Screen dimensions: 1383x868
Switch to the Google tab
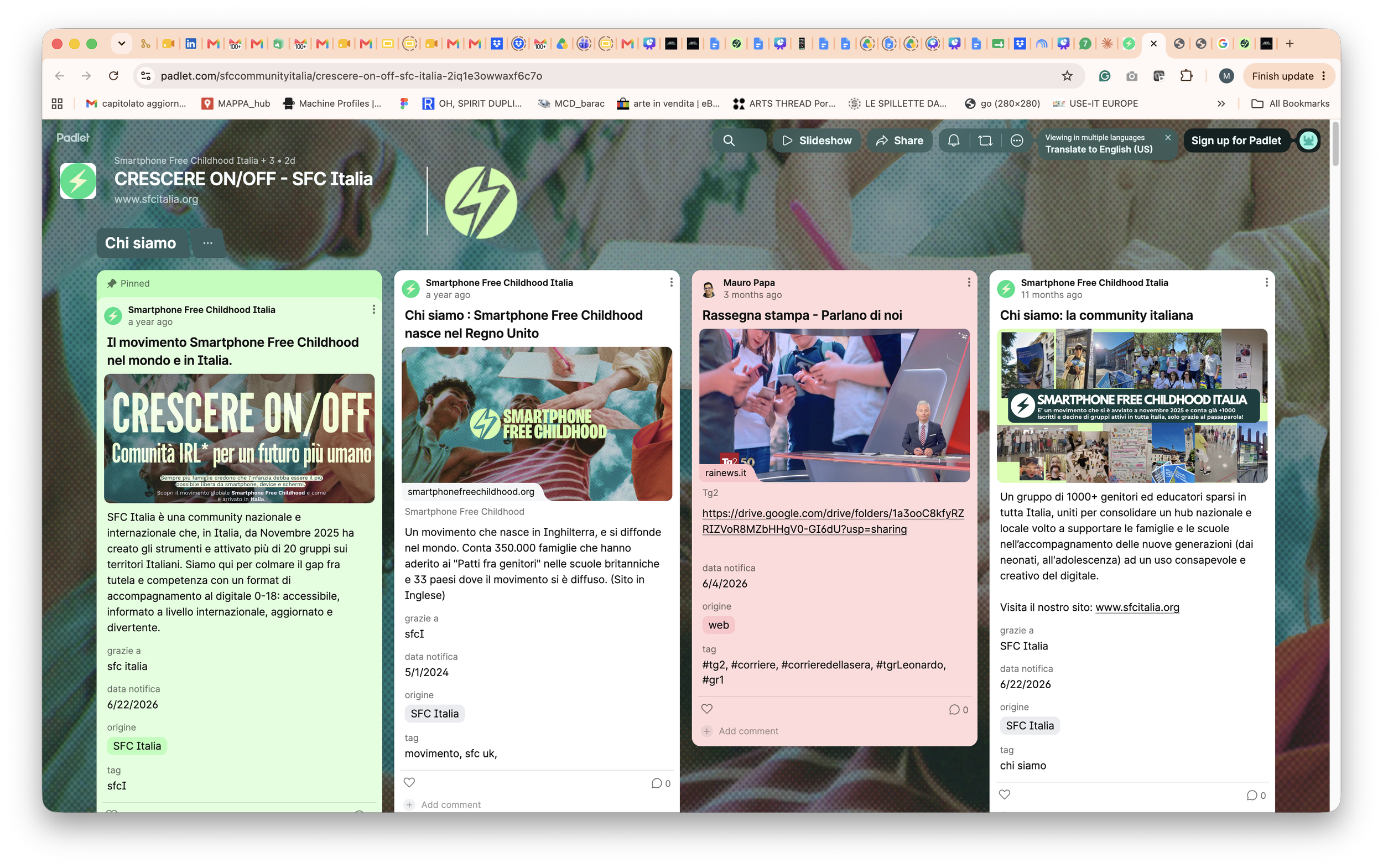[x=1222, y=44]
